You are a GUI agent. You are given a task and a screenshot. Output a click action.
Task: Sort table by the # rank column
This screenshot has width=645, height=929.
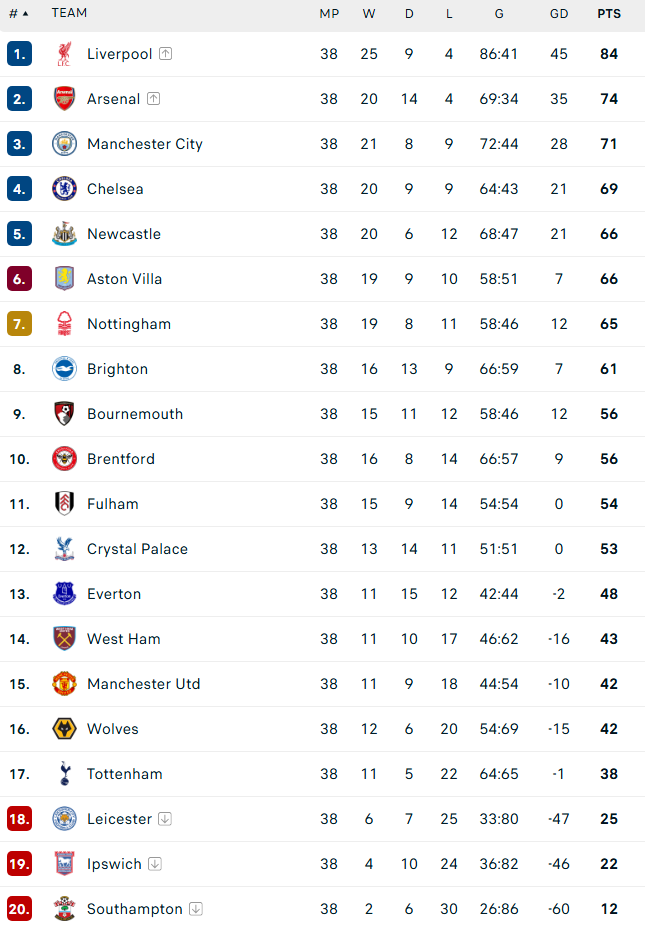18,14
